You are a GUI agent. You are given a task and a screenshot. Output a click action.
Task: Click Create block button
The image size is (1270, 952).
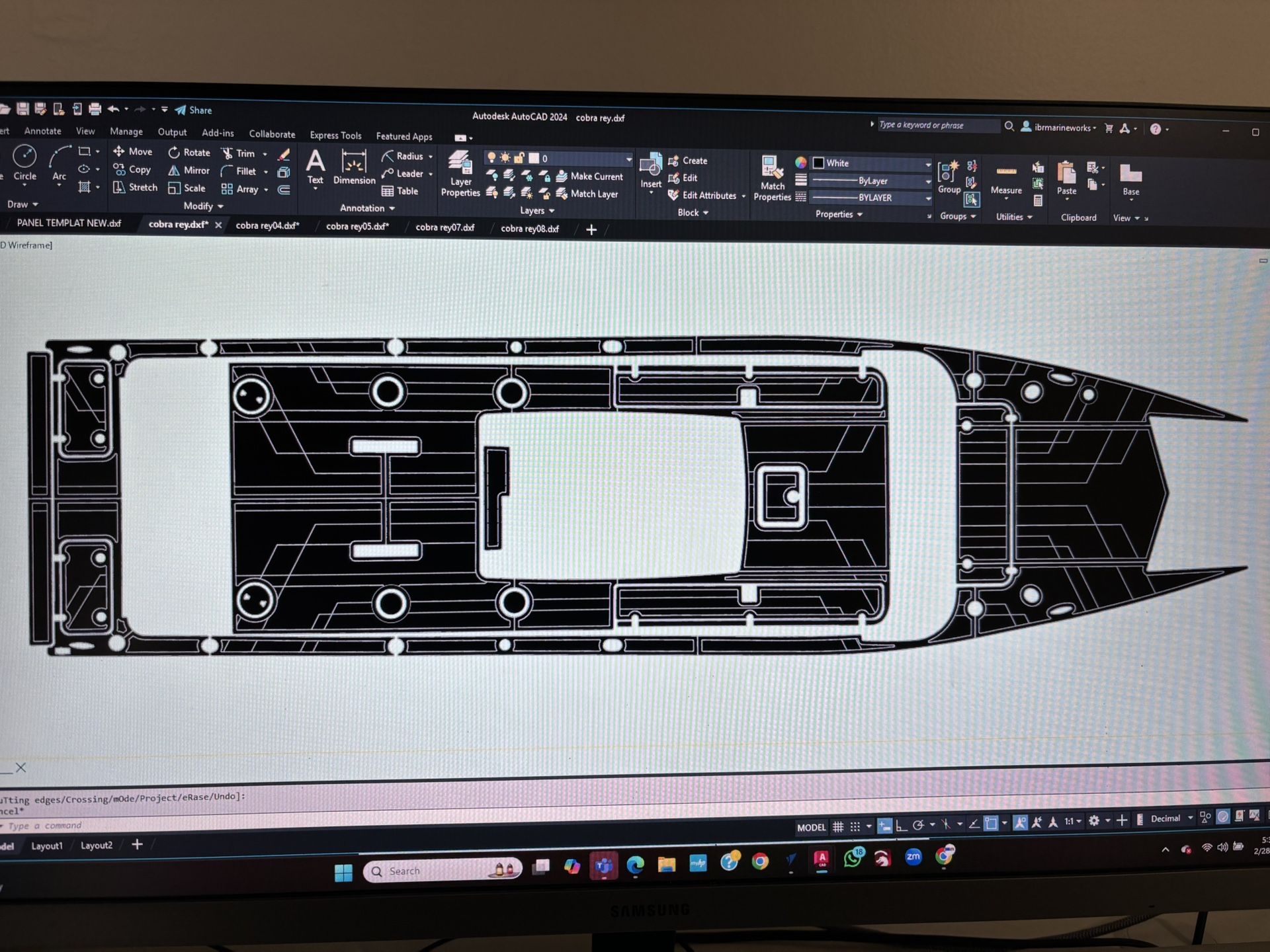[688, 161]
